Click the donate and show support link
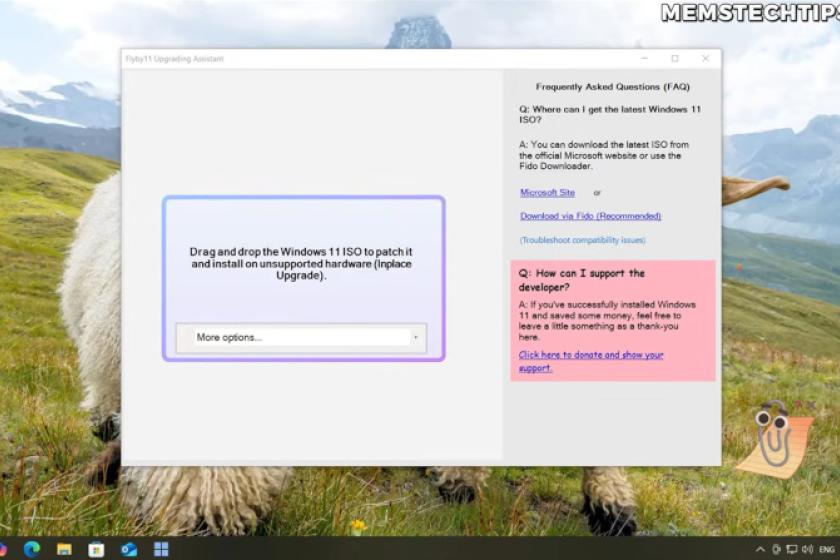 (591, 361)
